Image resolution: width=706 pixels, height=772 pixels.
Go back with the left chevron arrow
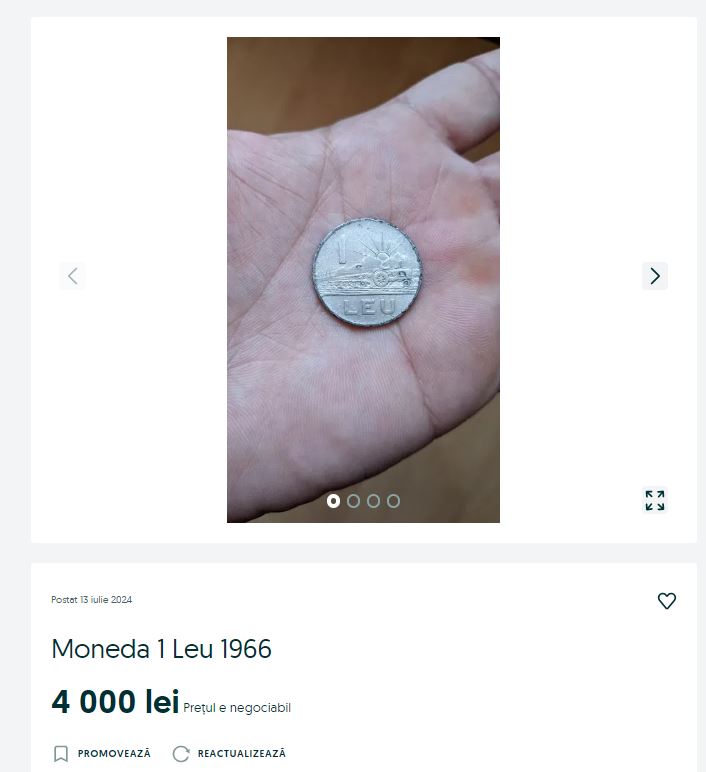pyautogui.click(x=72, y=276)
